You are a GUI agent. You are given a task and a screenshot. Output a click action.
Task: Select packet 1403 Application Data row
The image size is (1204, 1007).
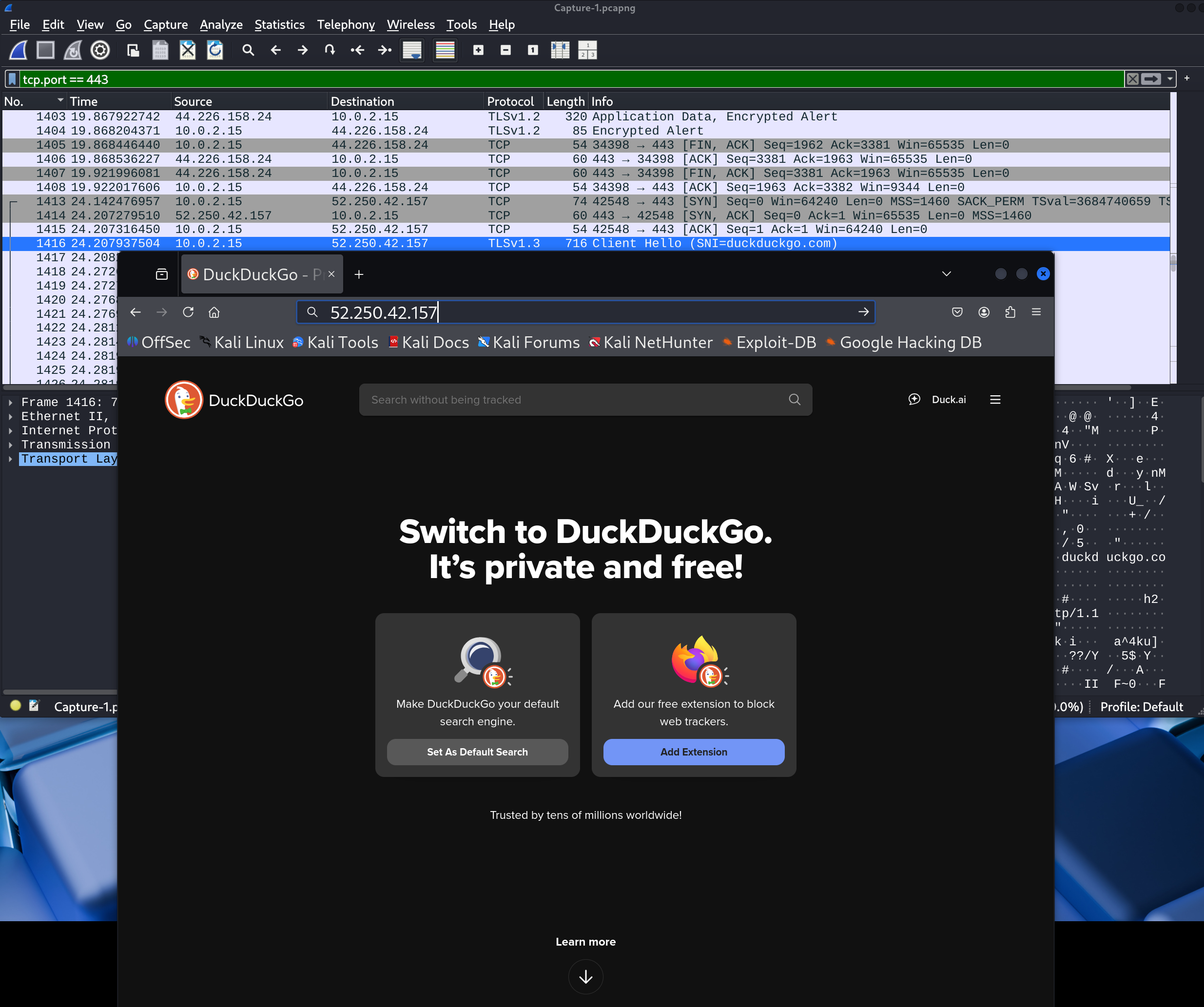coord(586,116)
